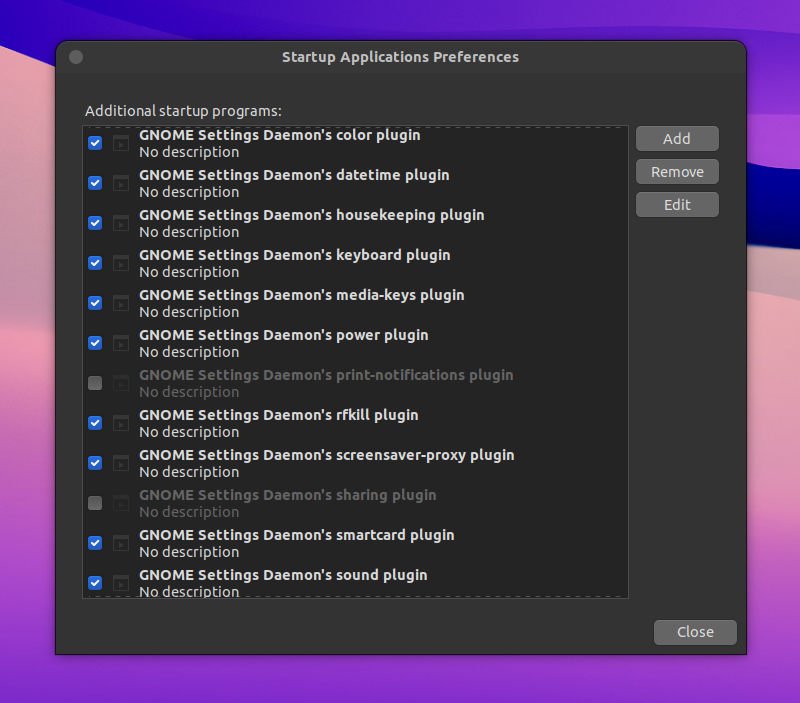Uncheck the rfkill plugin checkbox

[x=95, y=423]
